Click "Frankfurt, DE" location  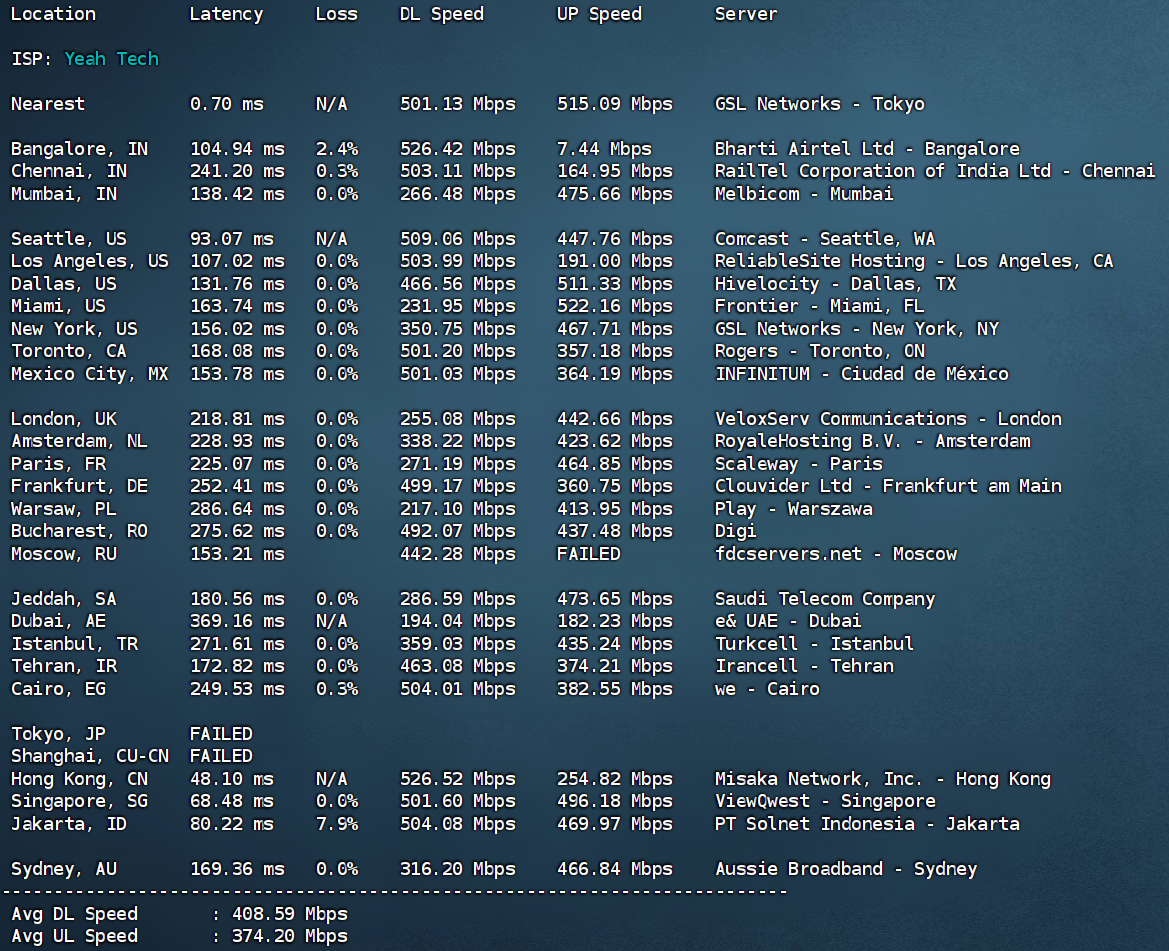pos(79,486)
